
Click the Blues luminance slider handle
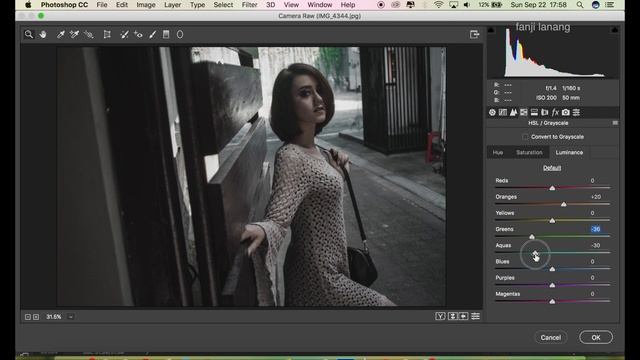coord(552,269)
